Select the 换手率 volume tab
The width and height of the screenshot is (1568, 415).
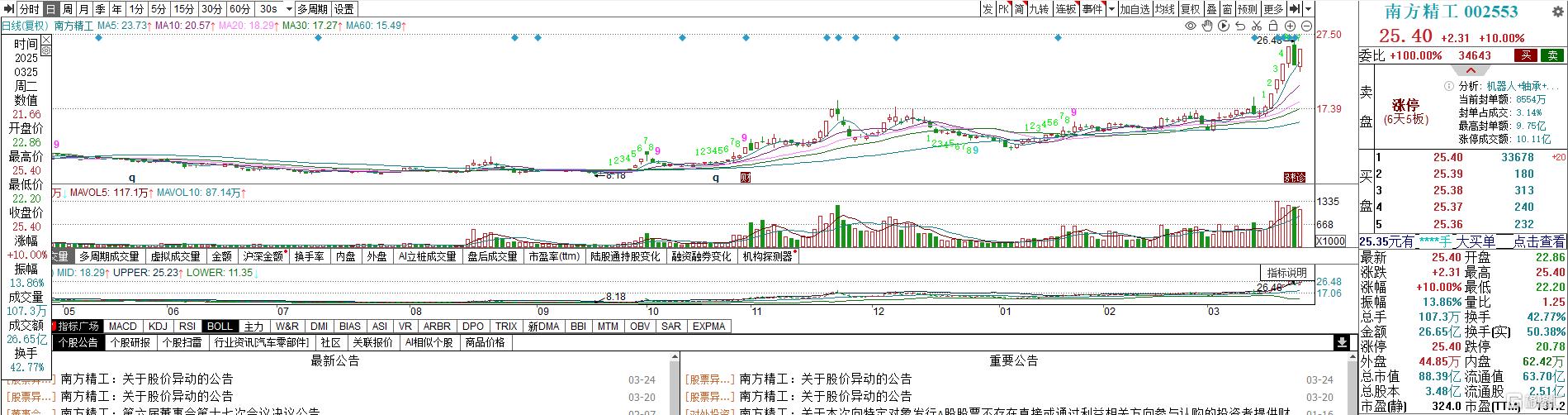tap(311, 256)
